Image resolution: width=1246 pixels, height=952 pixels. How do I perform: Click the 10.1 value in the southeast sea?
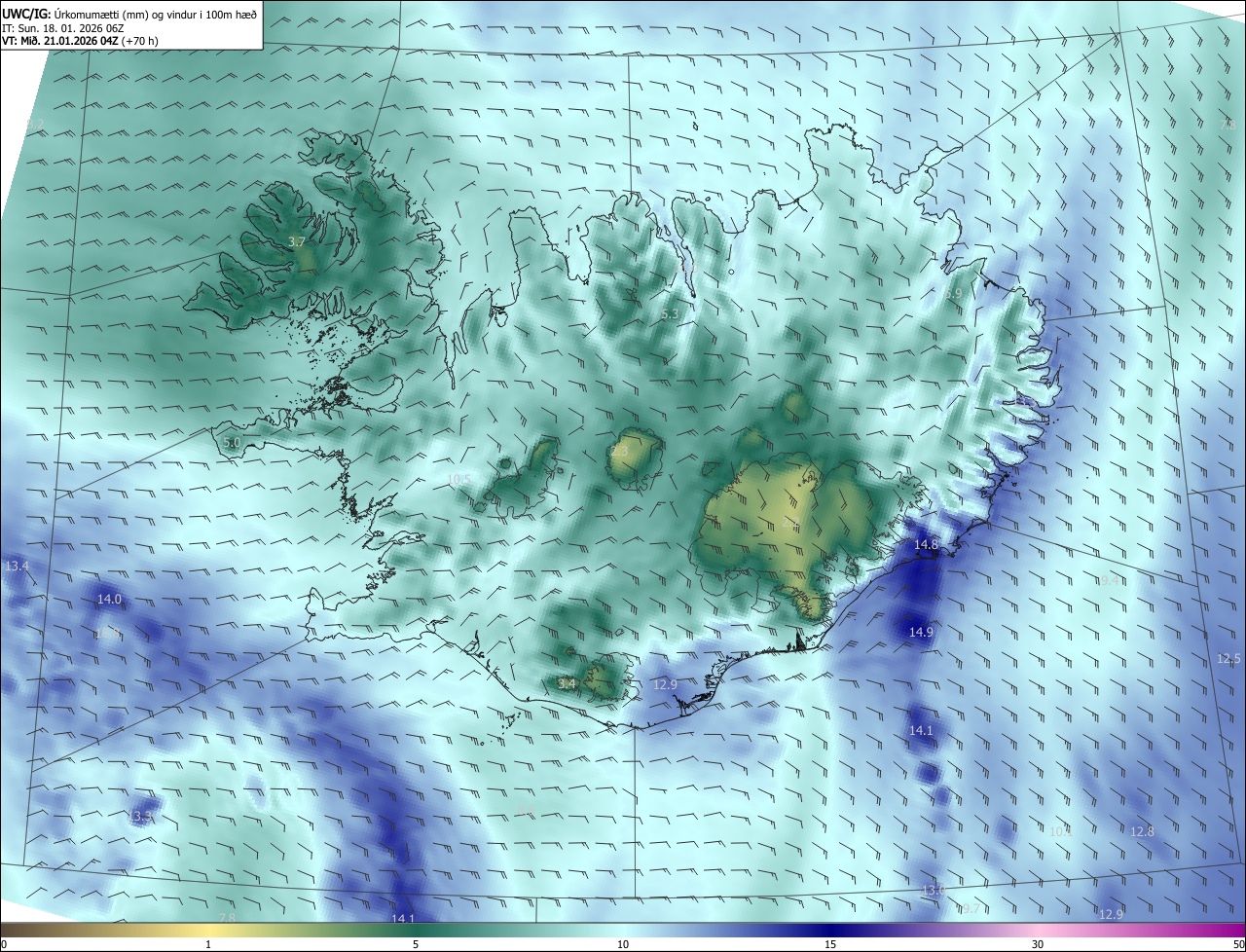(x=1061, y=831)
